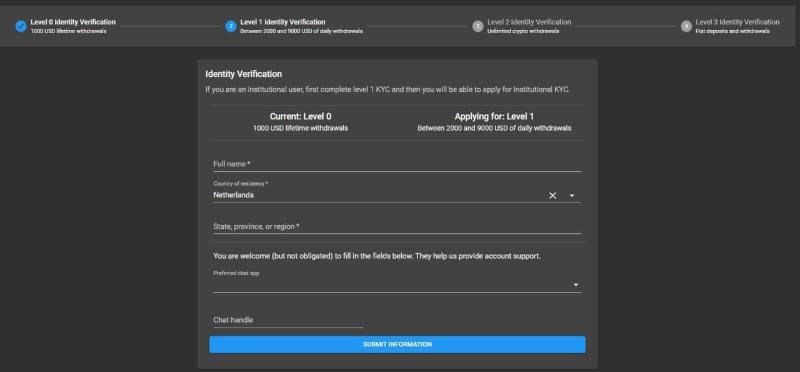Click the 'Identity Verification' form title
The image size is (800, 372).
click(243, 74)
